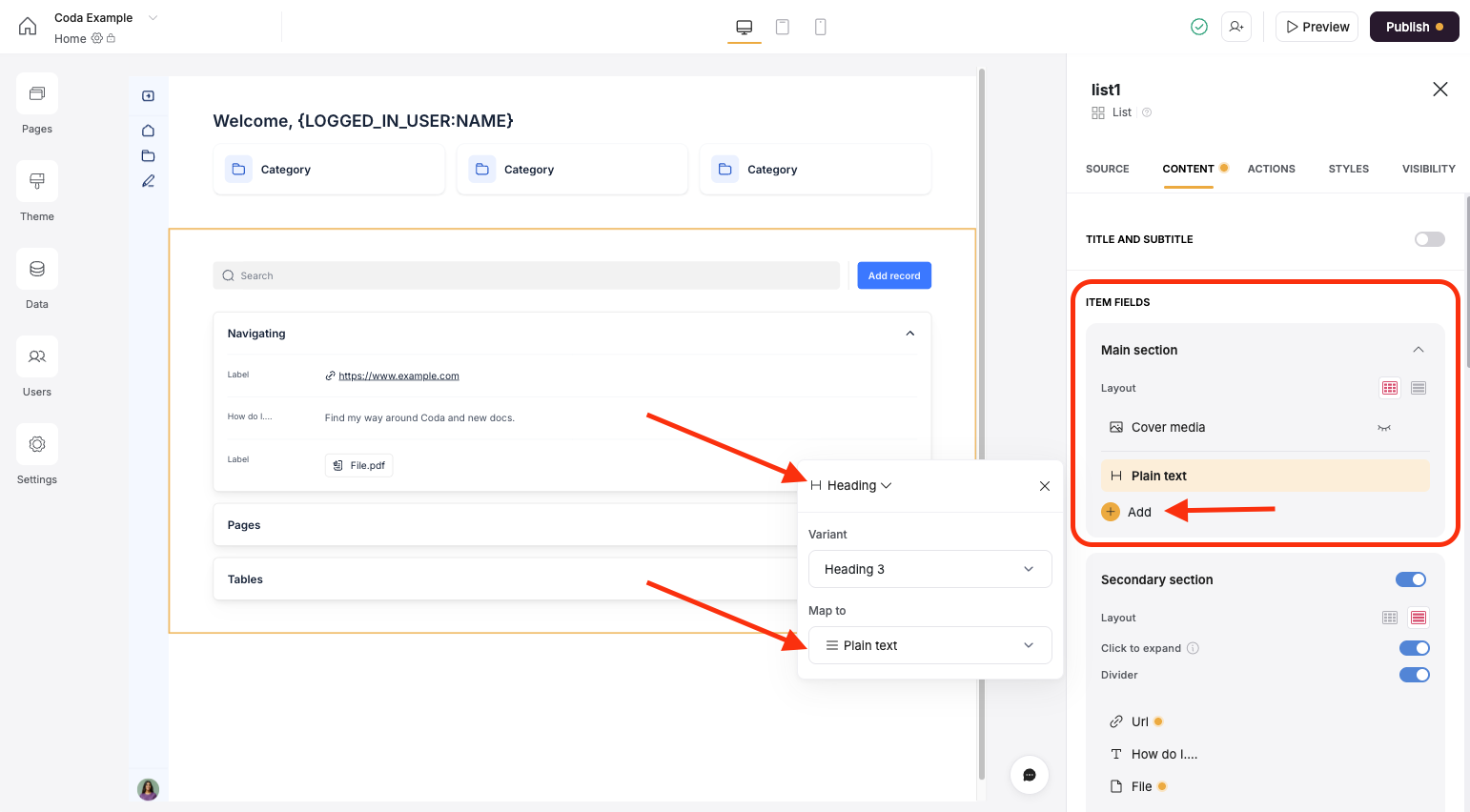The width and height of the screenshot is (1470, 812).
Task: Add a new item field
Action: click(x=1127, y=512)
